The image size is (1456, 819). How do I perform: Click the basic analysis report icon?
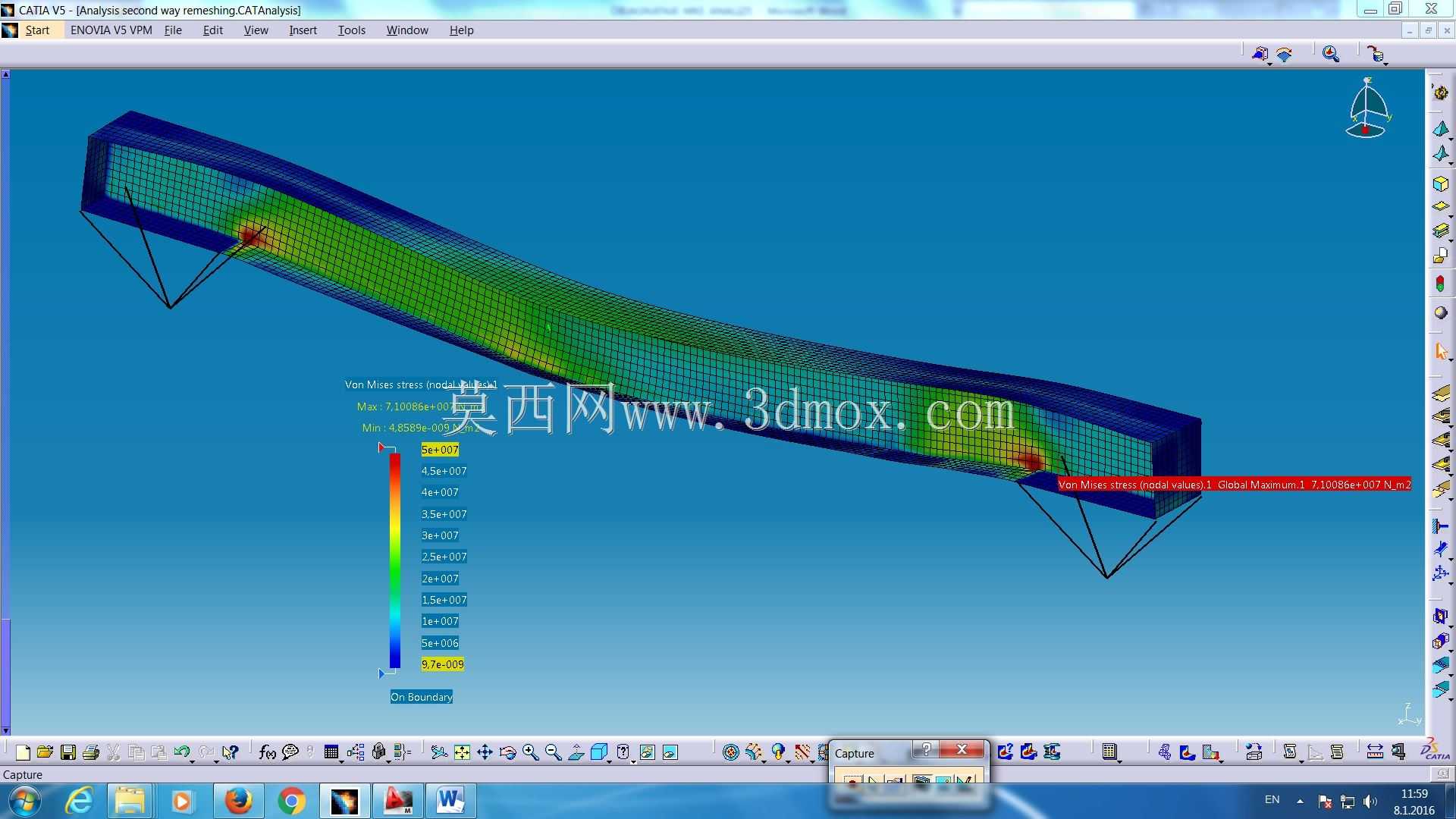tap(1289, 752)
